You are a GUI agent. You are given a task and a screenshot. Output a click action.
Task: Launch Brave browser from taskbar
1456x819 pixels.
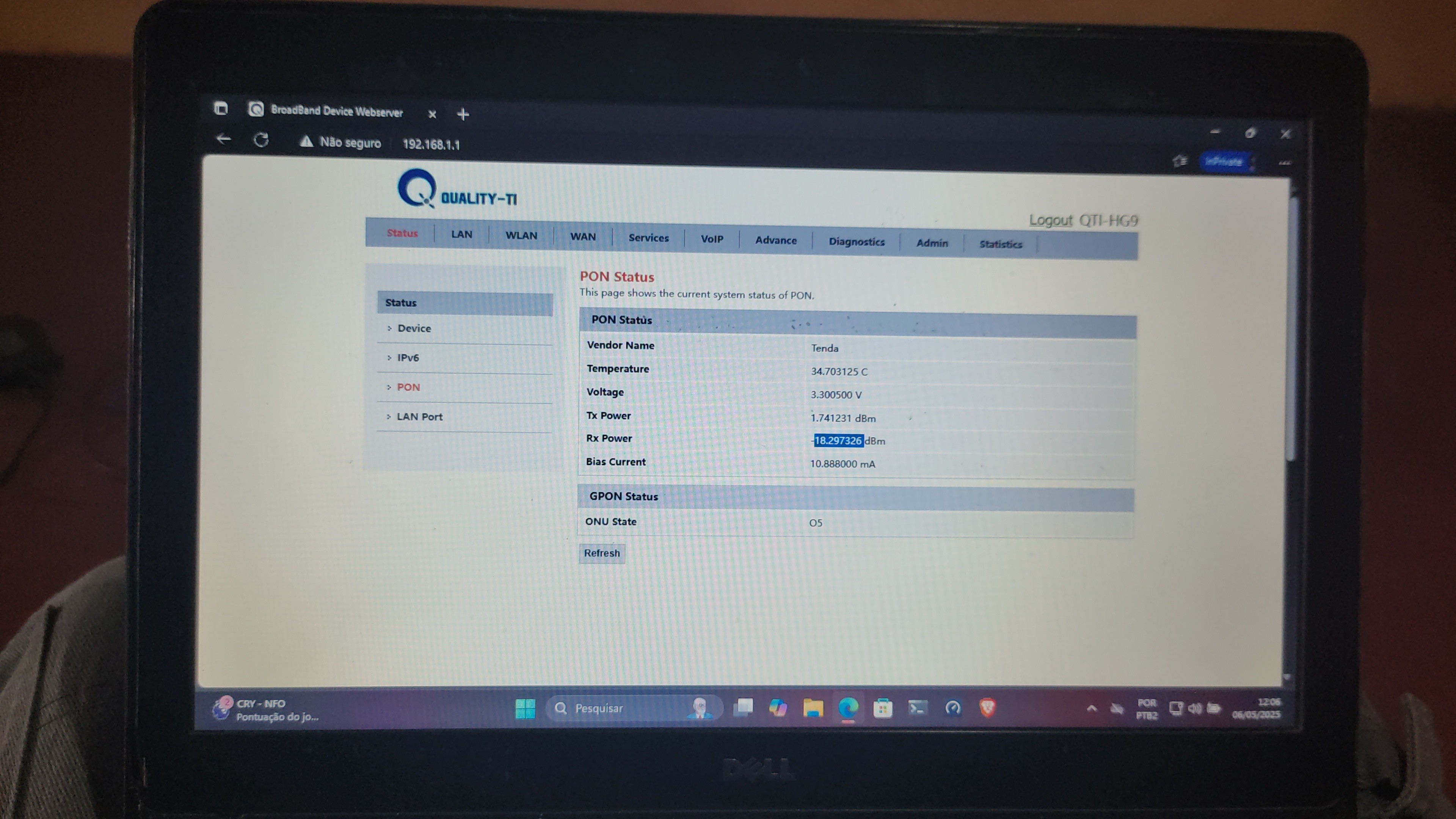pos(987,707)
